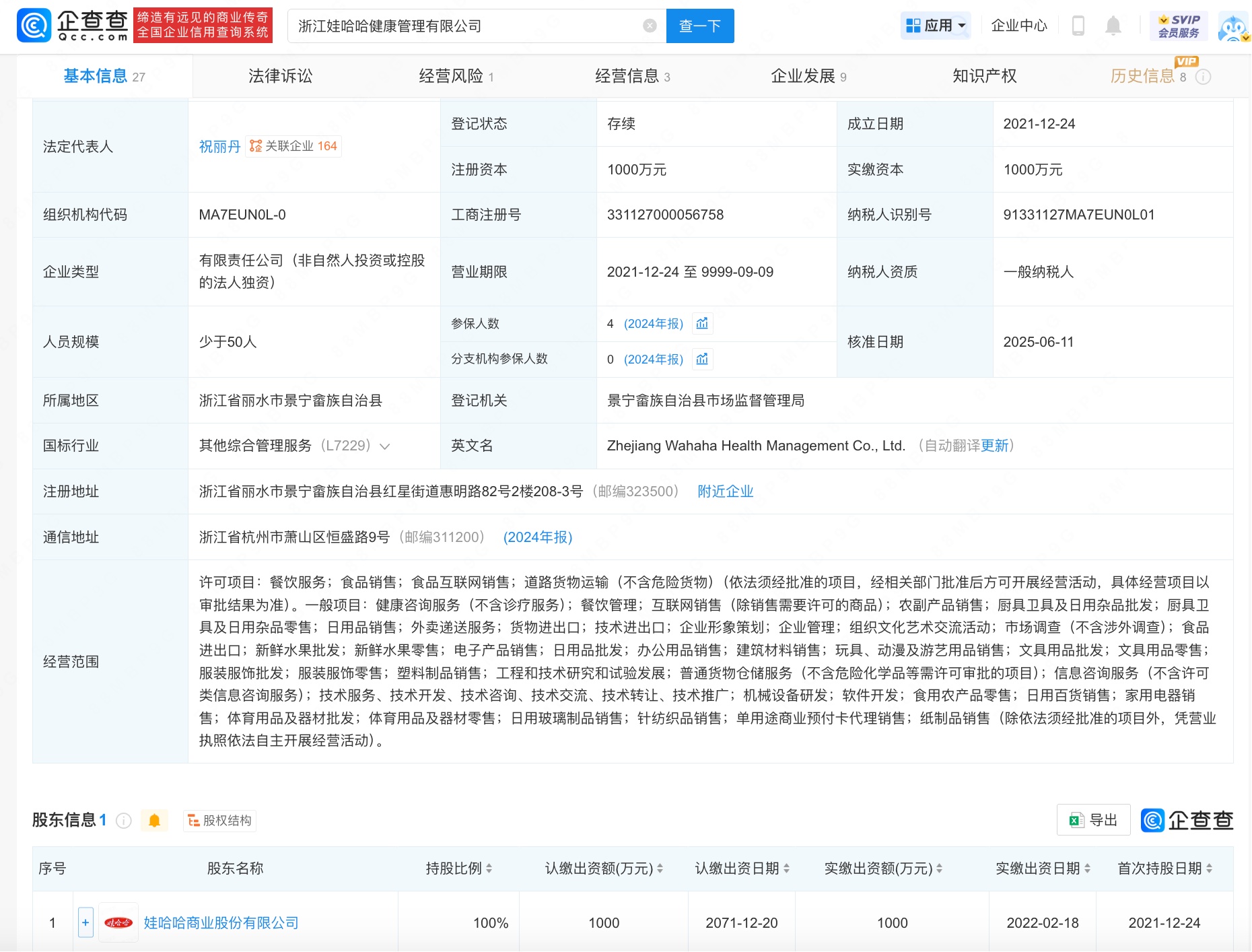This screenshot has width=1252, height=952.
Task: Open the user avatar icon
Action: point(1233,27)
